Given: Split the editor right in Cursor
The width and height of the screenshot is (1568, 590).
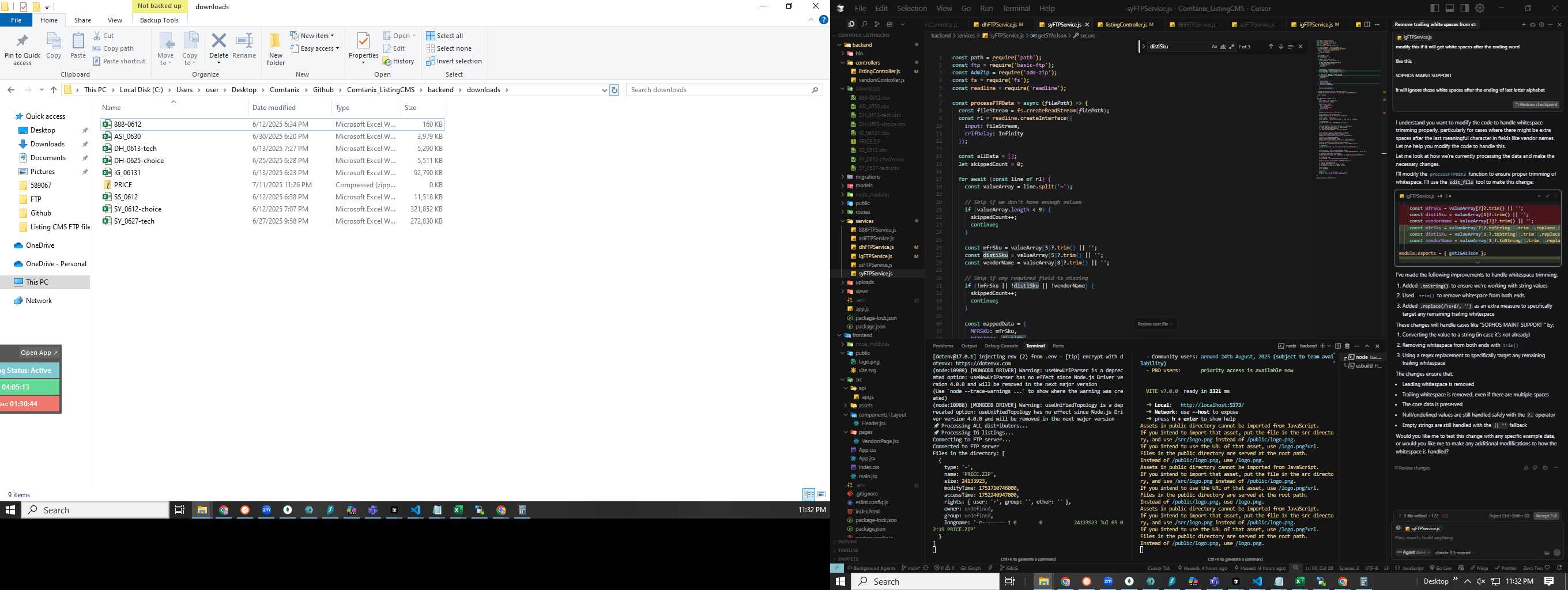Looking at the screenshot, I should pos(1367,25).
